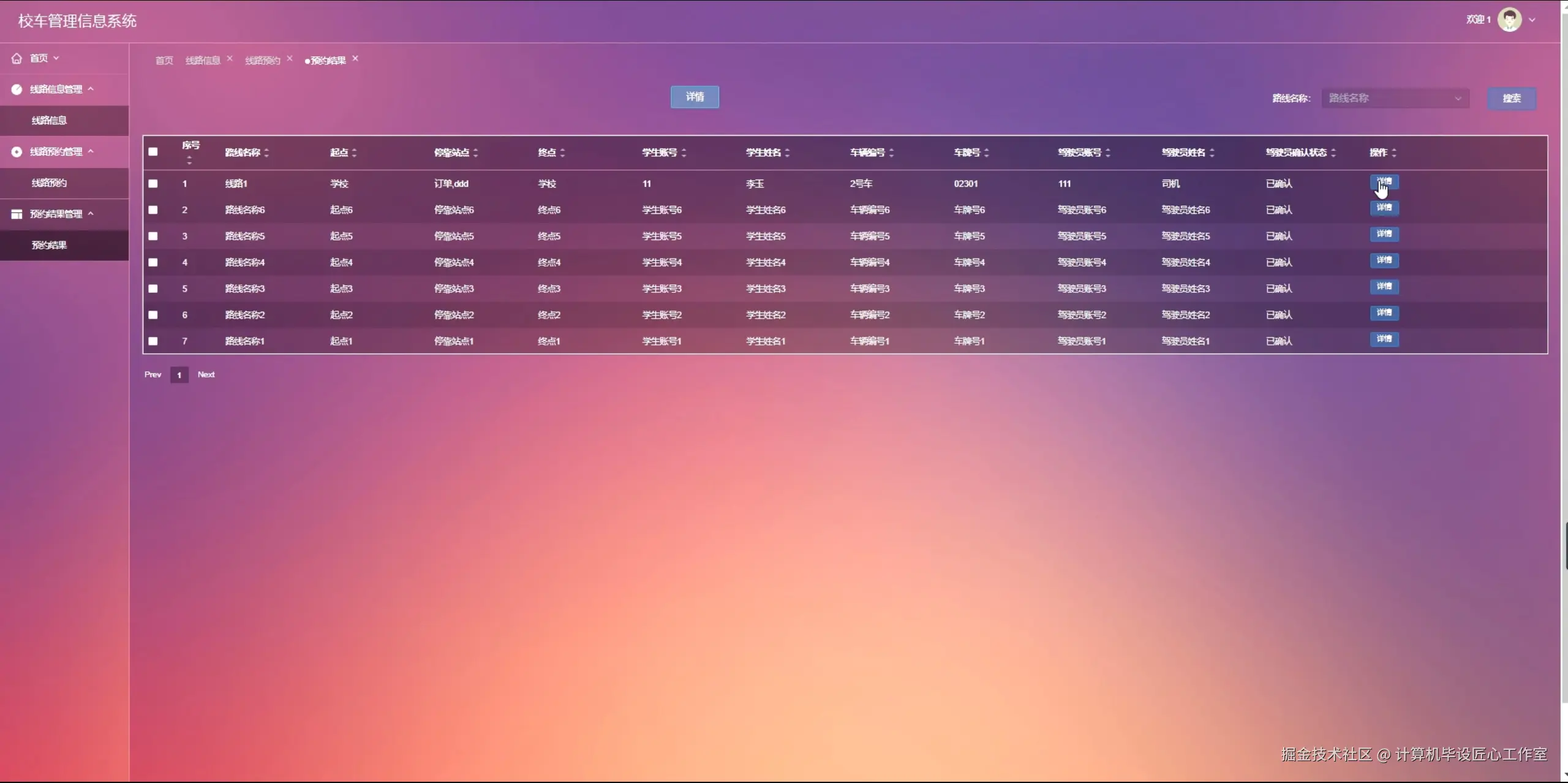Close the 线路预约 tab
Screen dimensions: 1568x783
(x=290, y=59)
